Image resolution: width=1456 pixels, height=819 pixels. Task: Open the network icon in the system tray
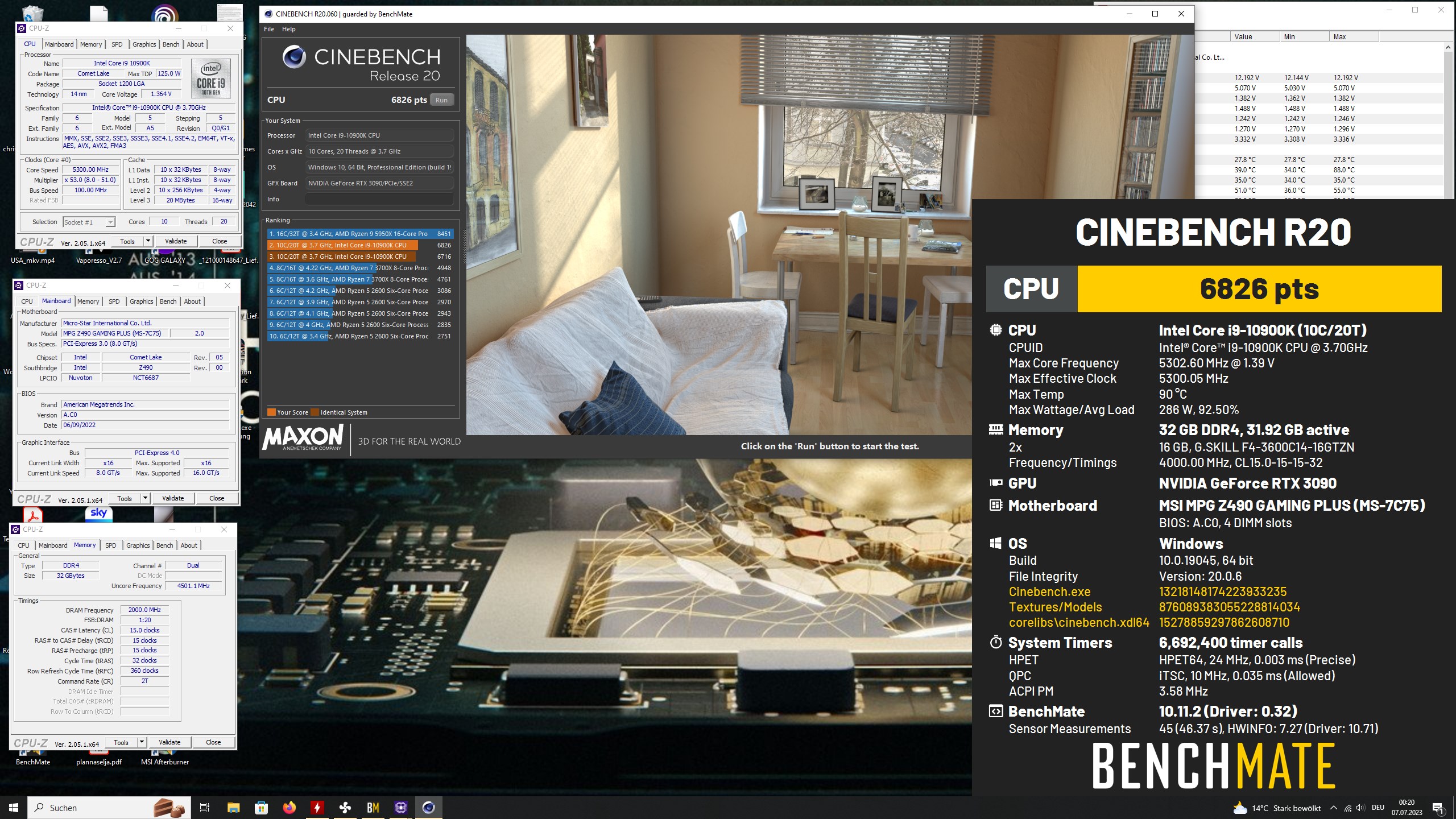pos(1348,808)
